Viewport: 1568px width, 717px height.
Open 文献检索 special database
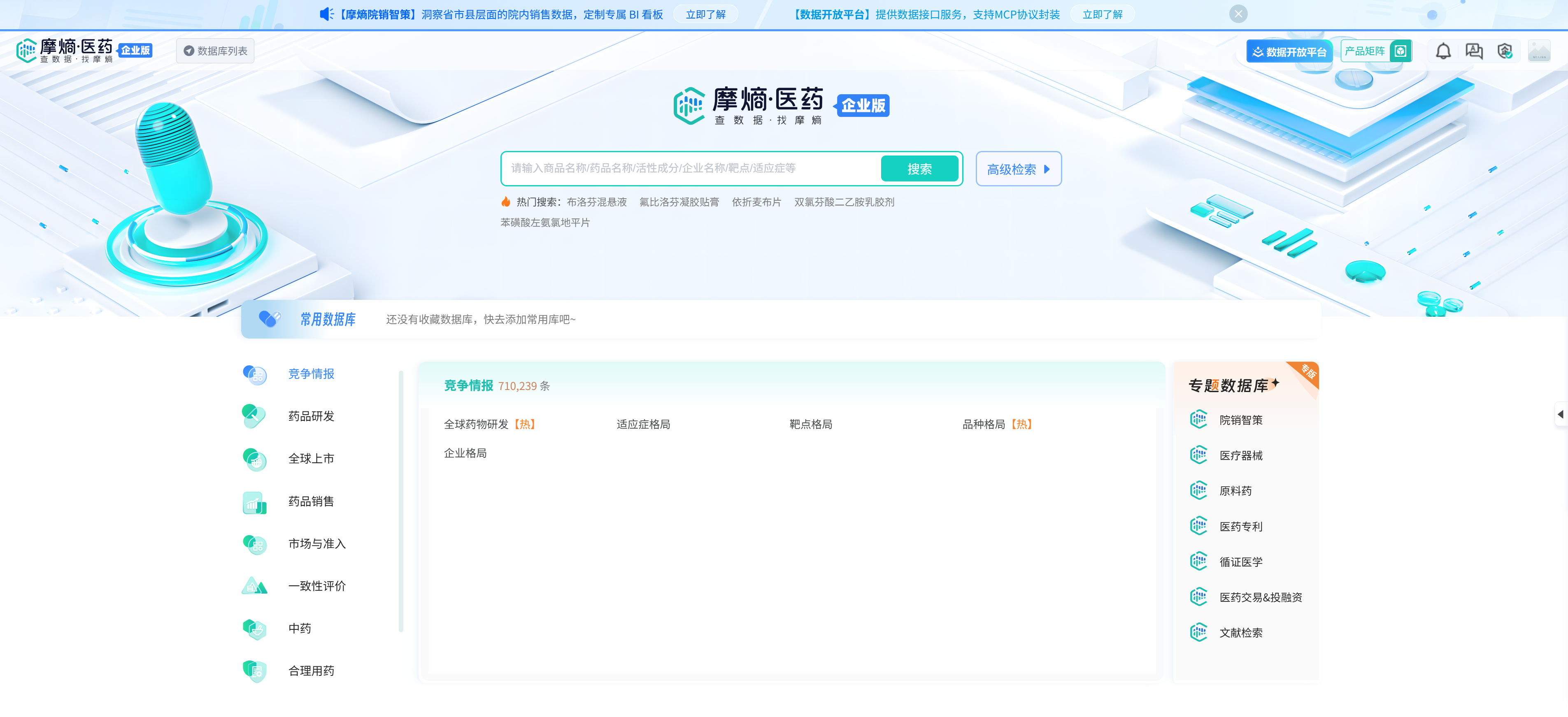[x=1240, y=633]
